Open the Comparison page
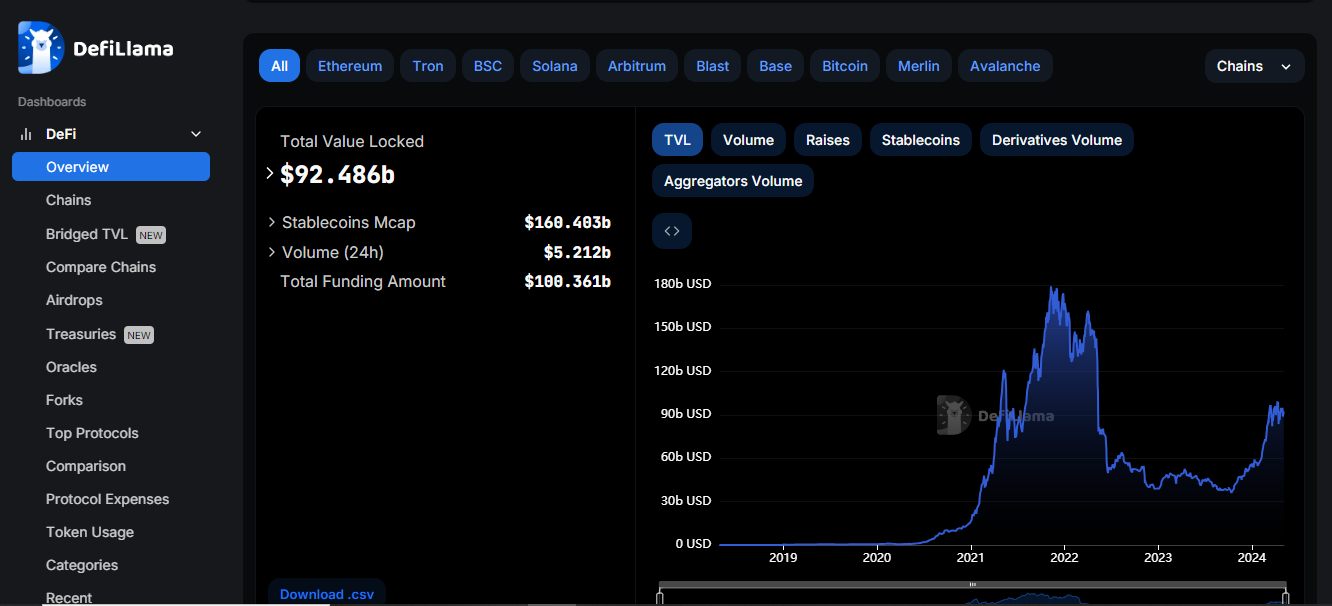 coord(86,466)
